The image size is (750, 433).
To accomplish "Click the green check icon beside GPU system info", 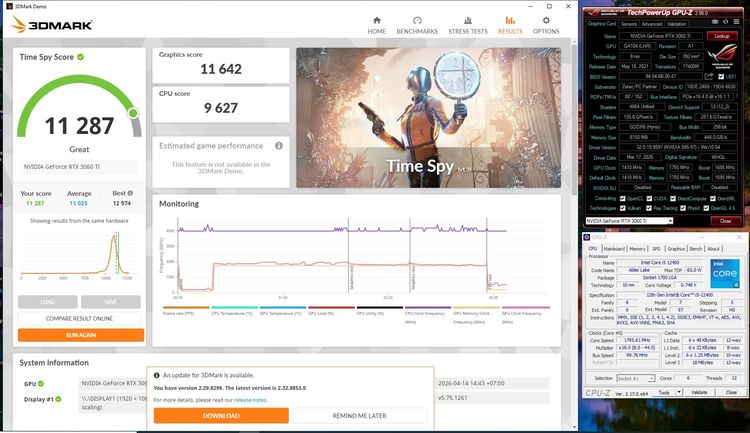I will 41,384.
